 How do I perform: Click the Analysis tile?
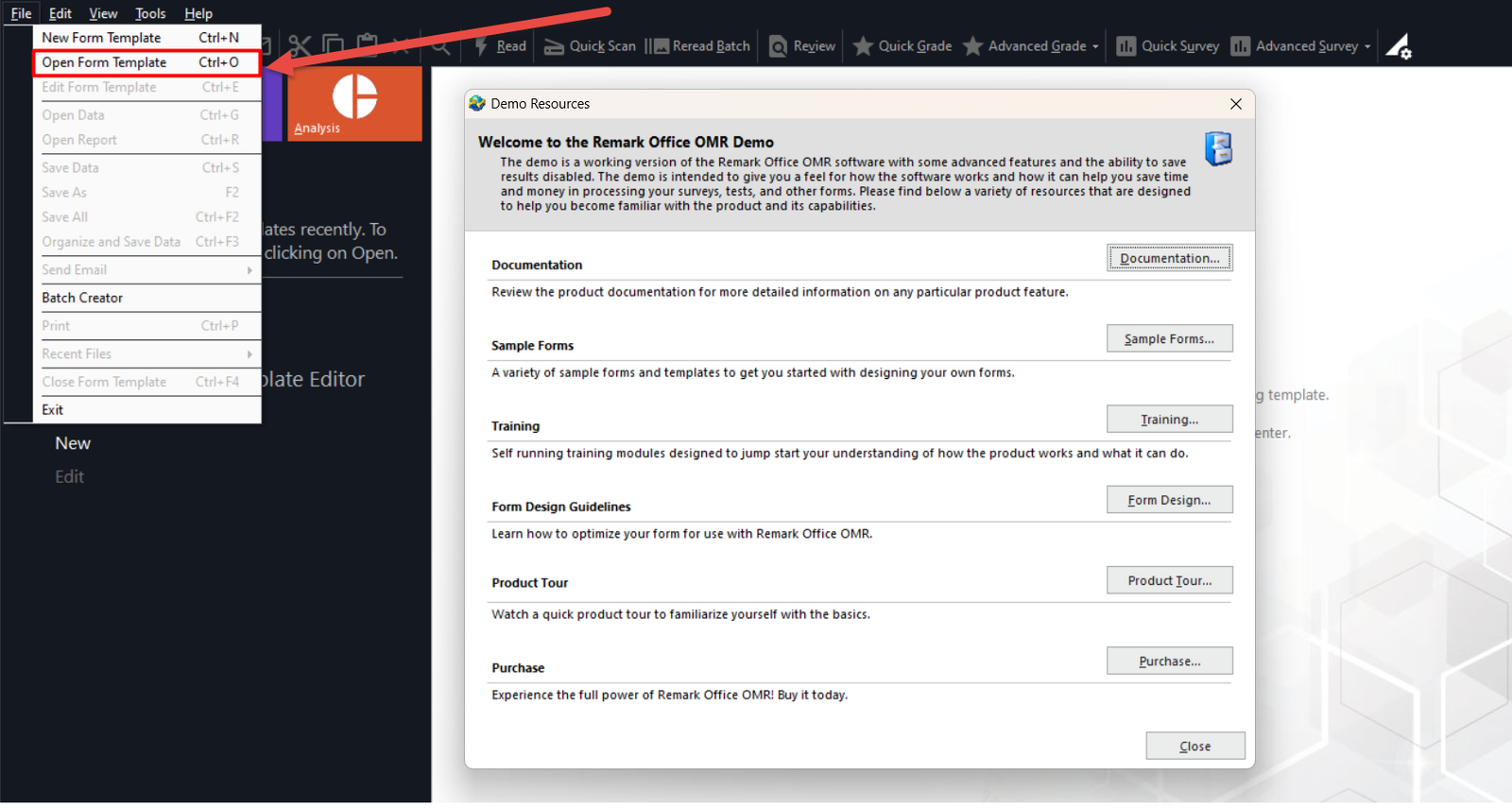coord(354,104)
